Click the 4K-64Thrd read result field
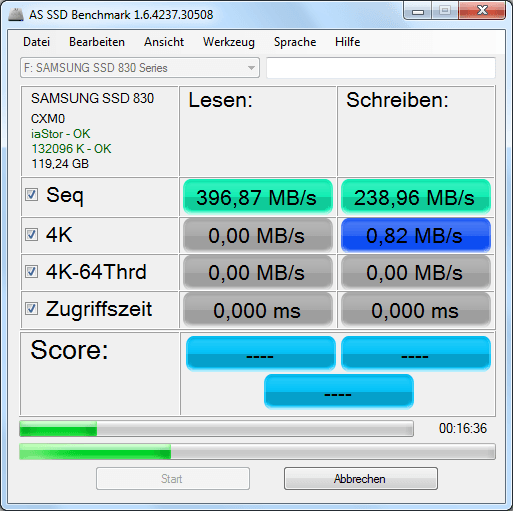 pyautogui.click(x=258, y=272)
